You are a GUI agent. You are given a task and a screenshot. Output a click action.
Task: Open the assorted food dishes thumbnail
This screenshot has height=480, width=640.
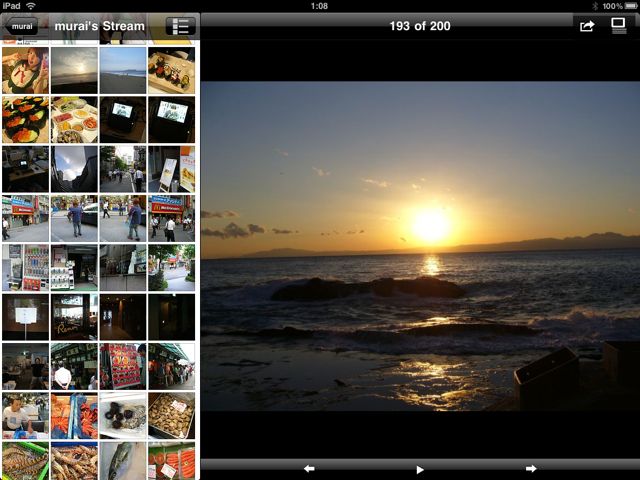[x=74, y=120]
